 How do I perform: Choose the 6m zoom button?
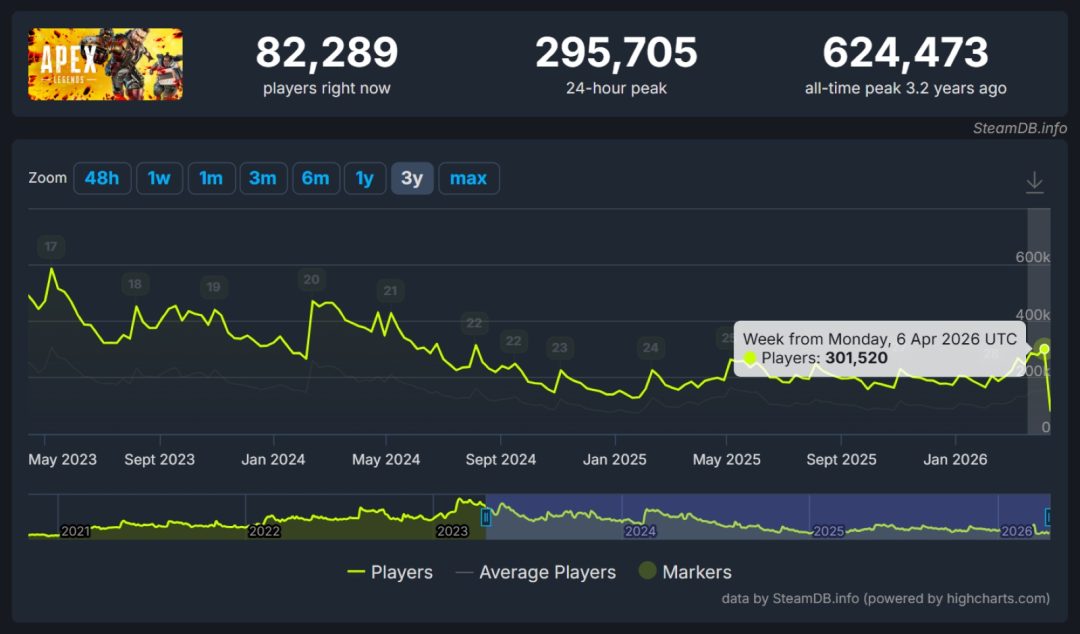tap(315, 178)
